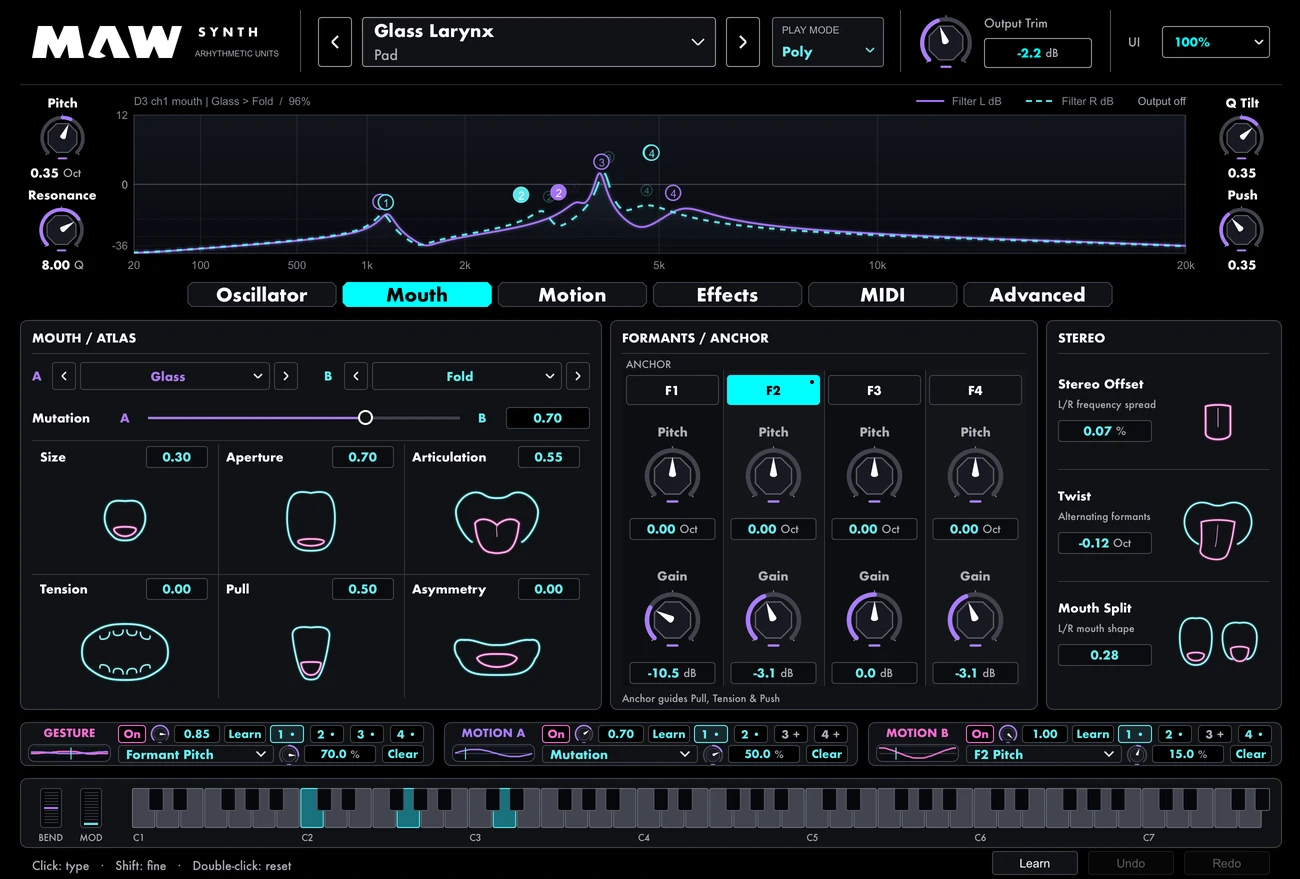Open the Glass Larynx preset dropdown

click(x=539, y=42)
